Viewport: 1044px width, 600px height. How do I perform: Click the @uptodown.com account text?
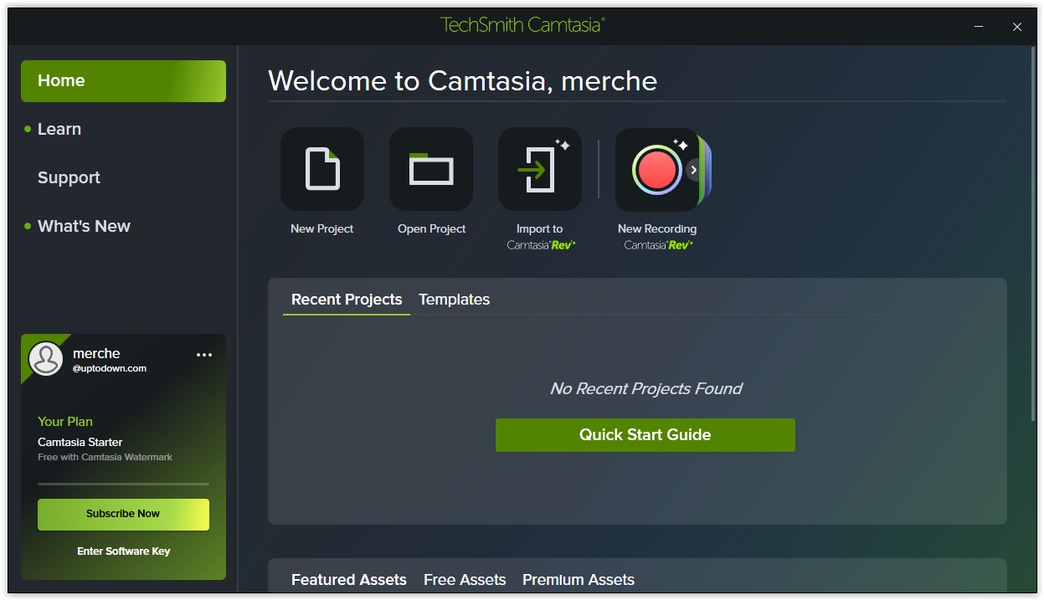(x=109, y=368)
